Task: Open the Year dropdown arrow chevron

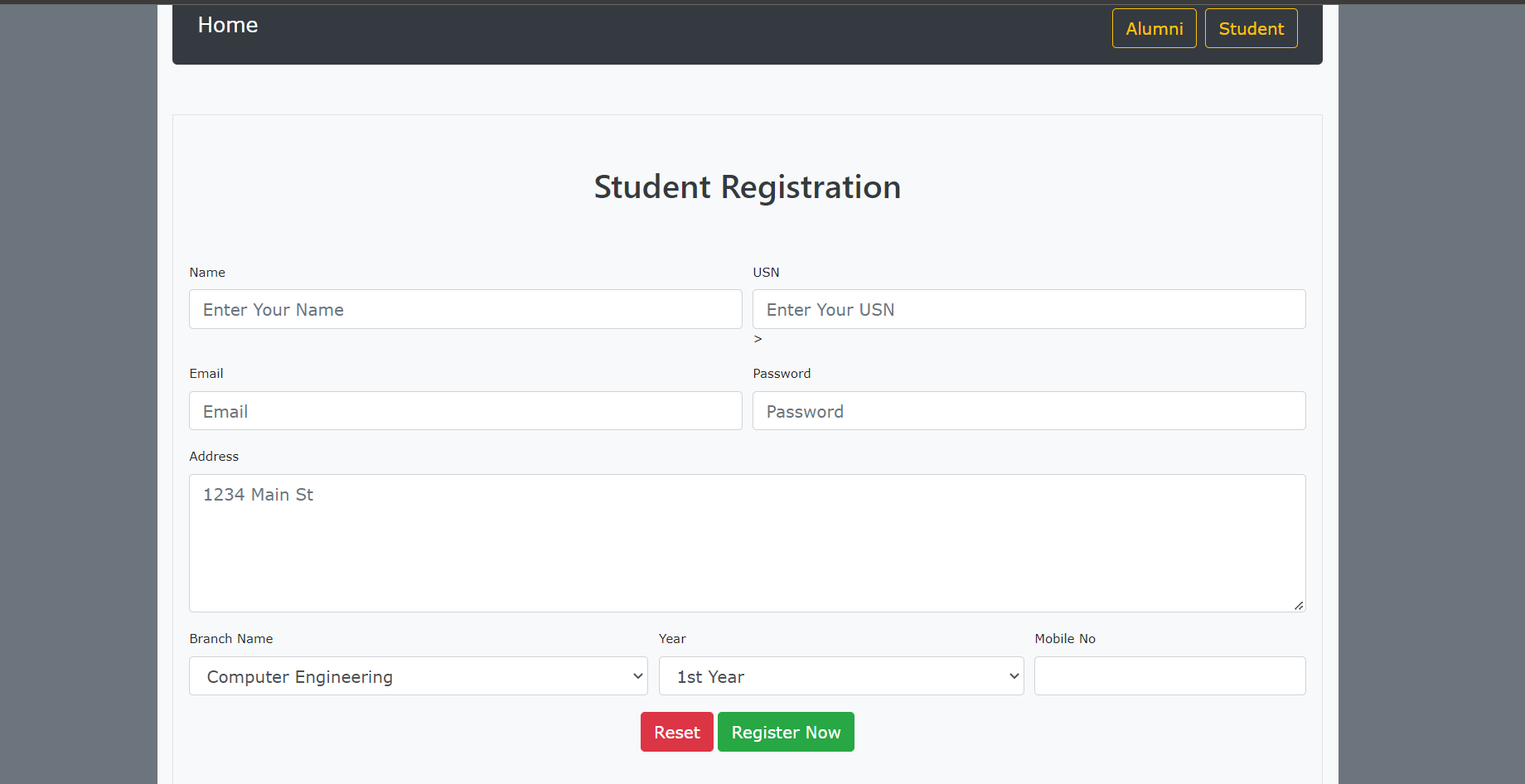Action: click(1013, 675)
